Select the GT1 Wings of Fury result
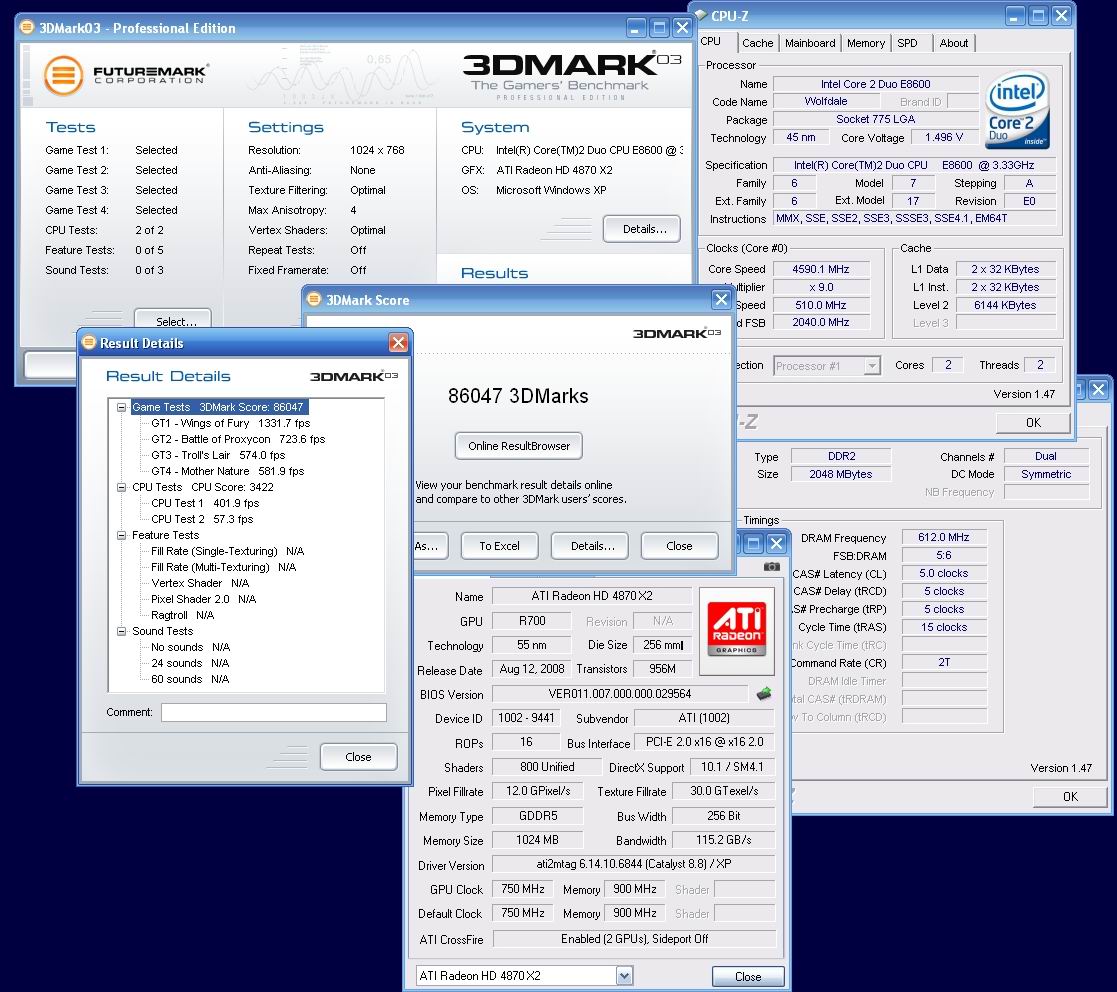This screenshot has width=1117, height=992. pos(231,423)
